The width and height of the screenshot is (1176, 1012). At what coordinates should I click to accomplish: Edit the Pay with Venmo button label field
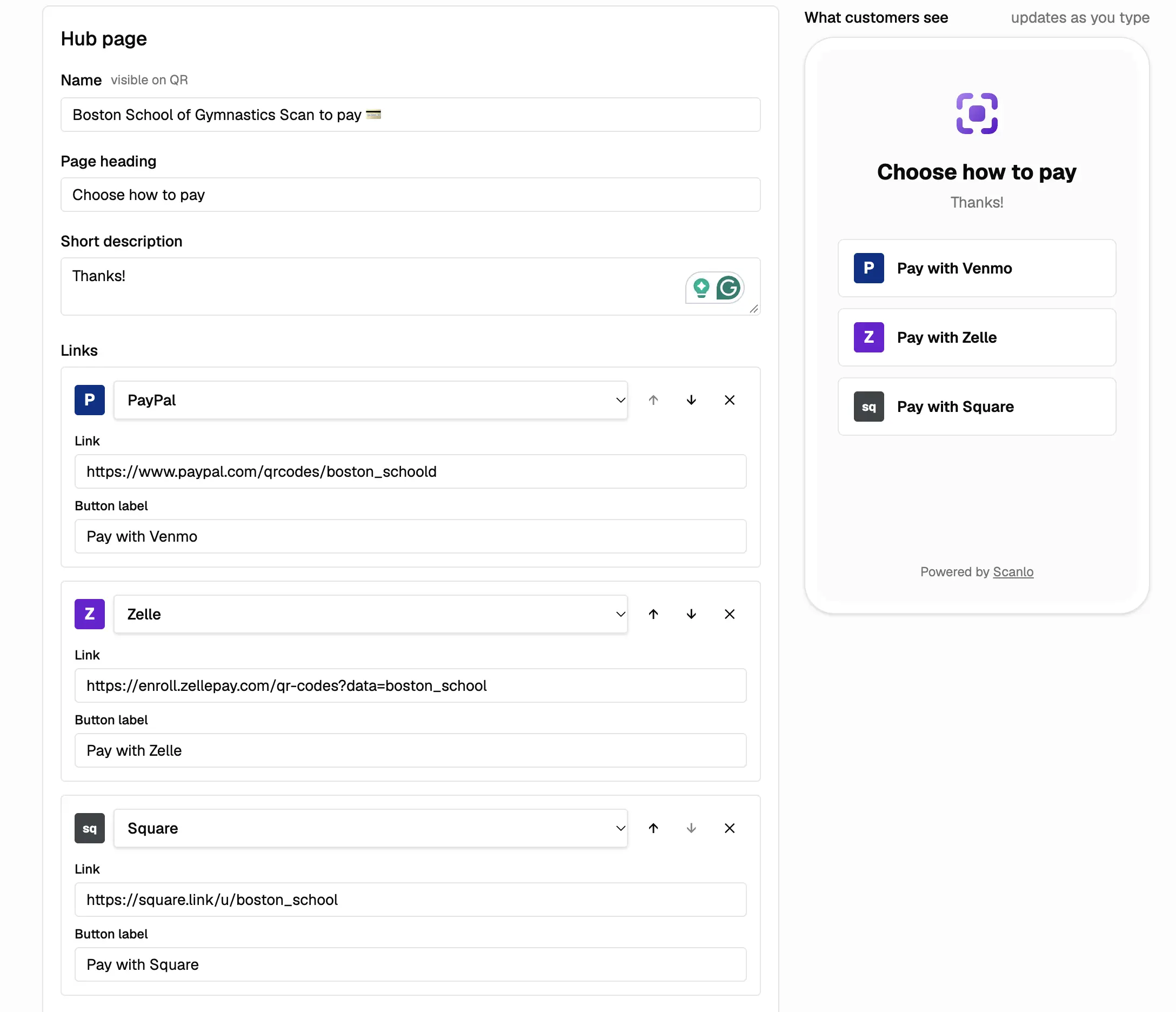[x=410, y=536]
